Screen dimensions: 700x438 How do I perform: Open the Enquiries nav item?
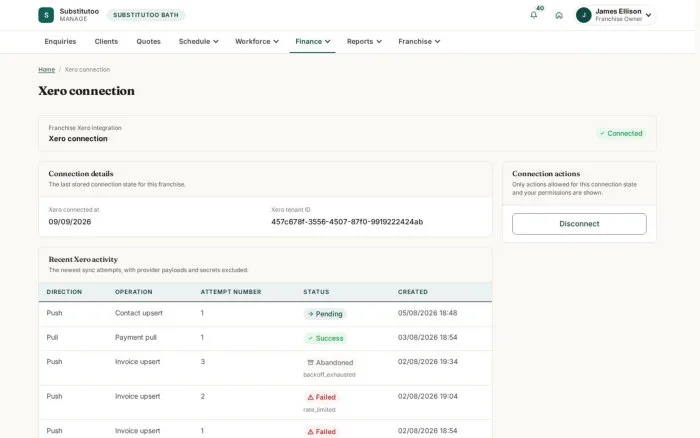[x=60, y=41]
